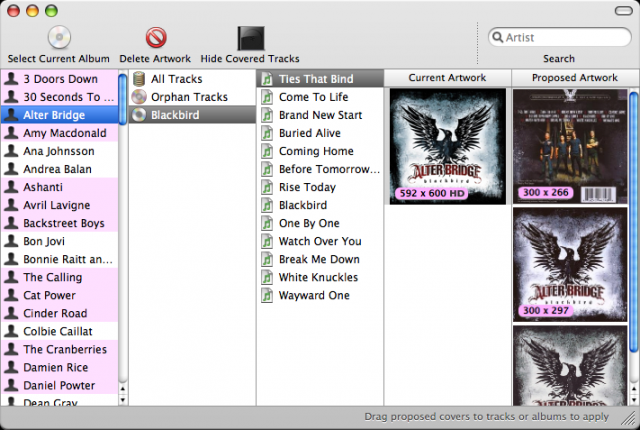Select track Buried Alive

[x=320, y=133]
